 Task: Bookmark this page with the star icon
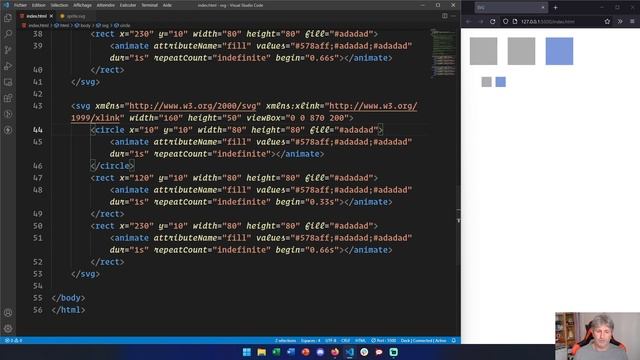pyautogui.click(x=607, y=21)
